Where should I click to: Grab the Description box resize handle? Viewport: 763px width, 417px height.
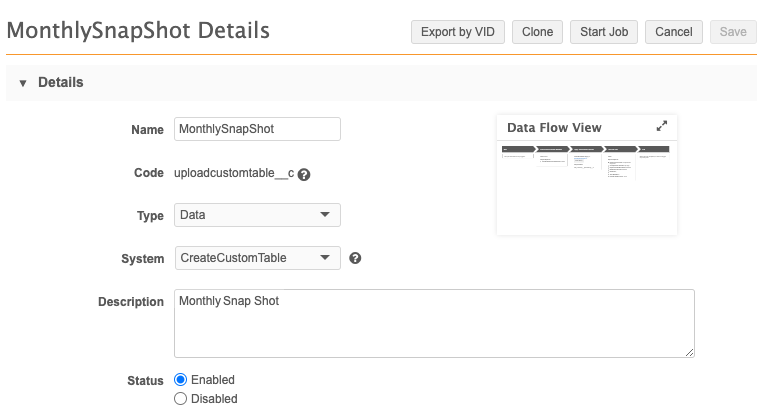tap(689, 352)
